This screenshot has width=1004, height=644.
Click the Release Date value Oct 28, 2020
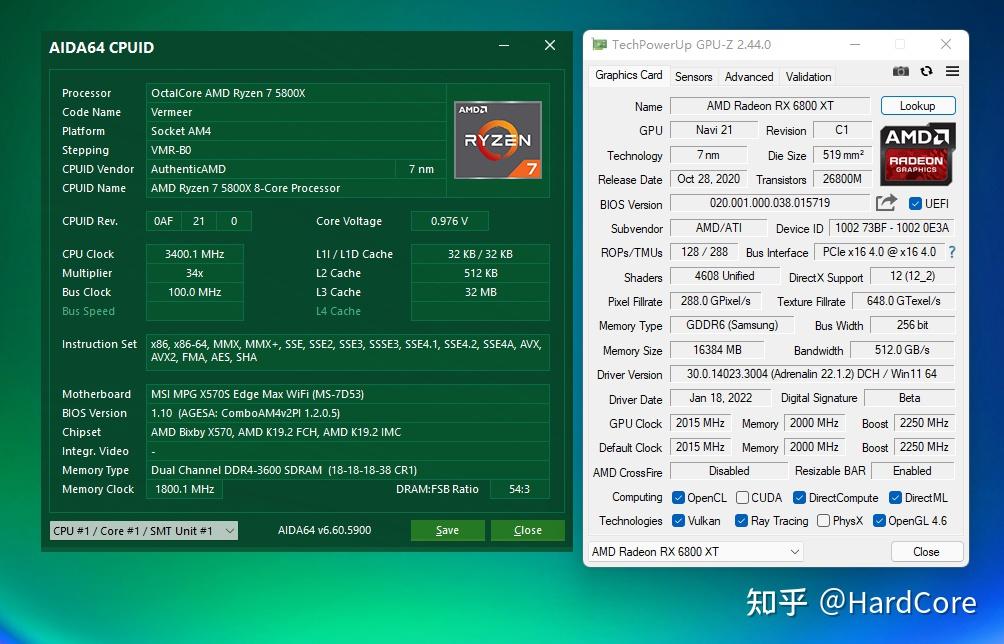click(708, 179)
